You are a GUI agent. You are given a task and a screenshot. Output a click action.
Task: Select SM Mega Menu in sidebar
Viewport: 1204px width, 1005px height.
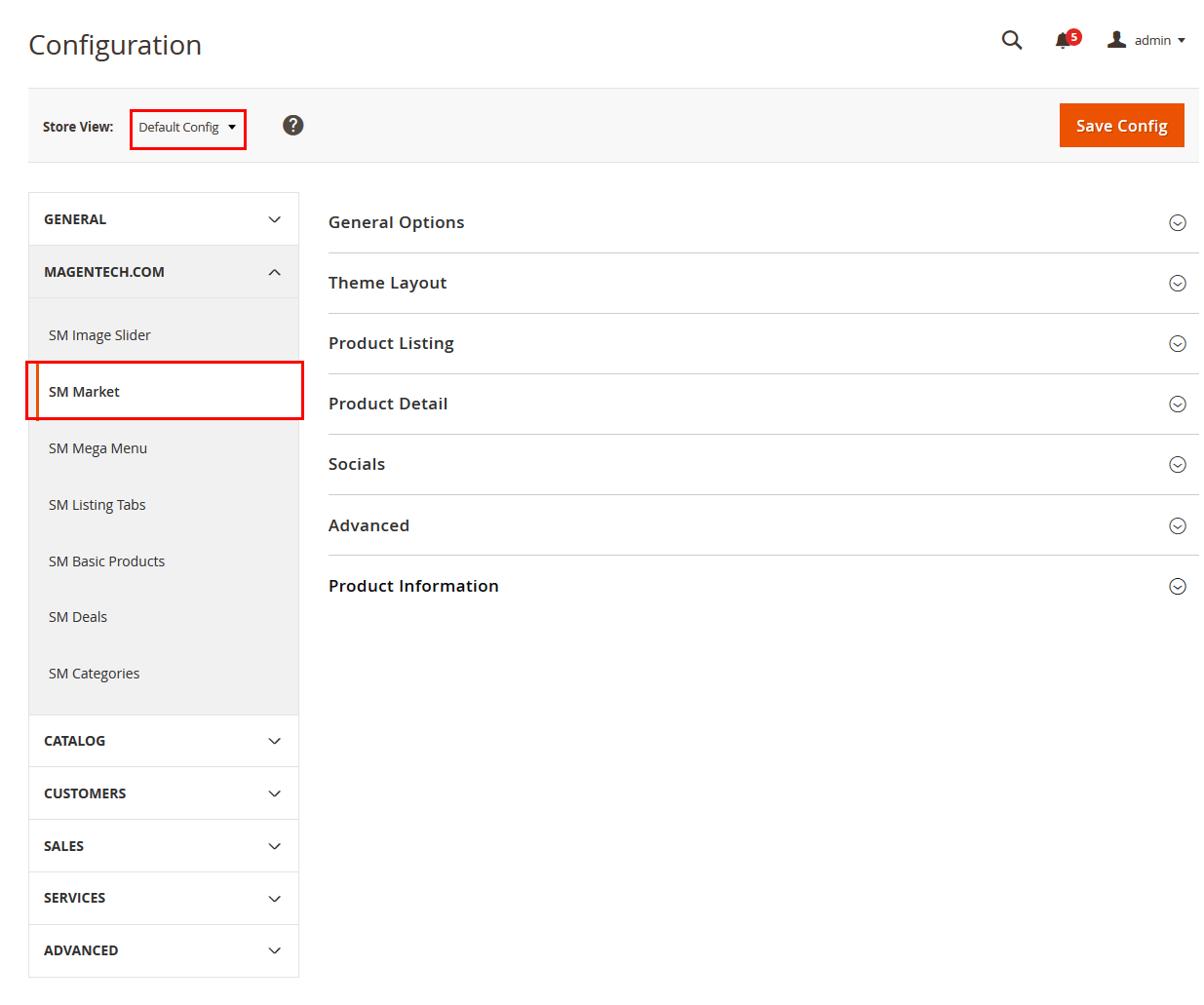pyautogui.click(x=97, y=448)
